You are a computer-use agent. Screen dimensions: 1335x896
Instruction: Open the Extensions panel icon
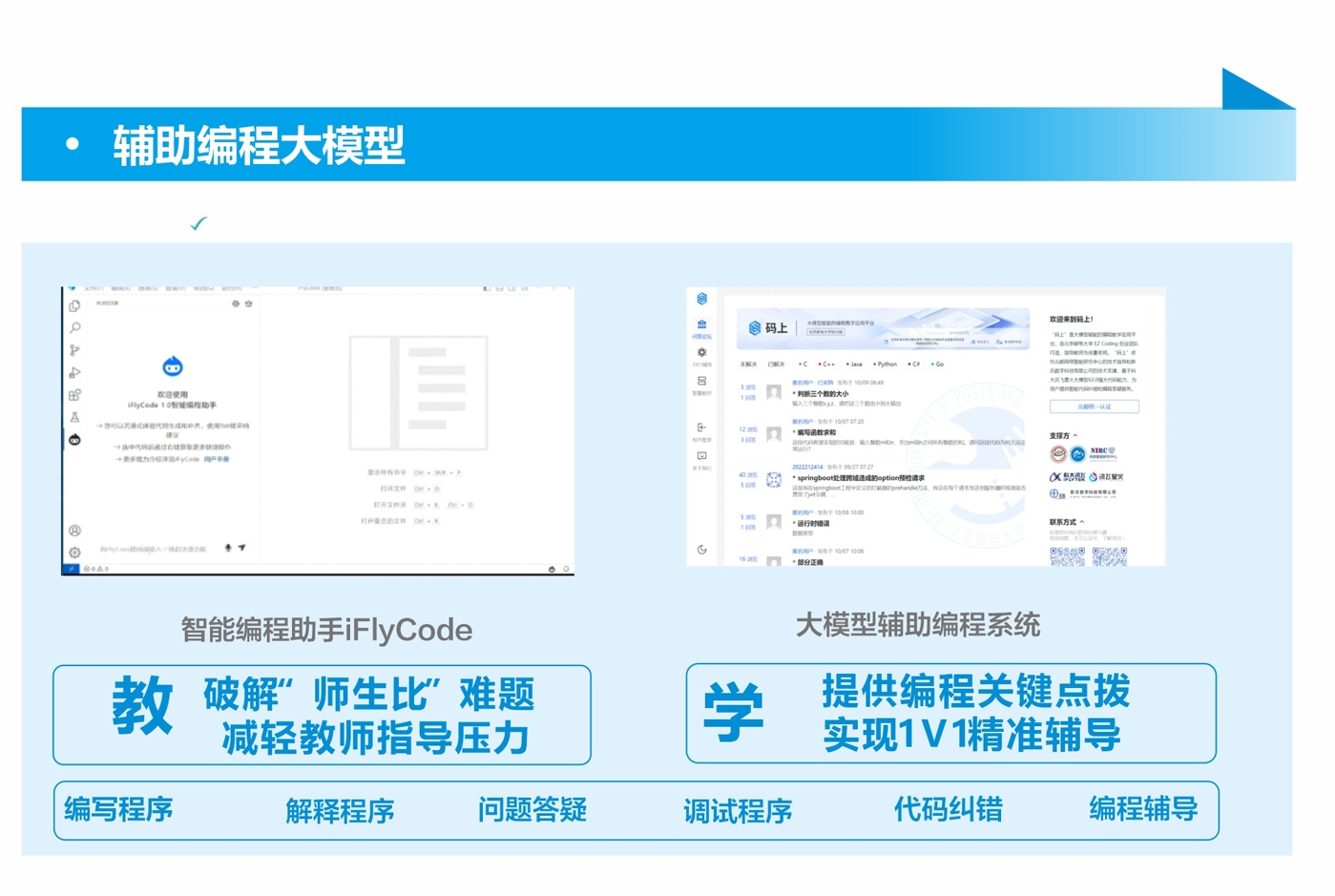[74, 391]
